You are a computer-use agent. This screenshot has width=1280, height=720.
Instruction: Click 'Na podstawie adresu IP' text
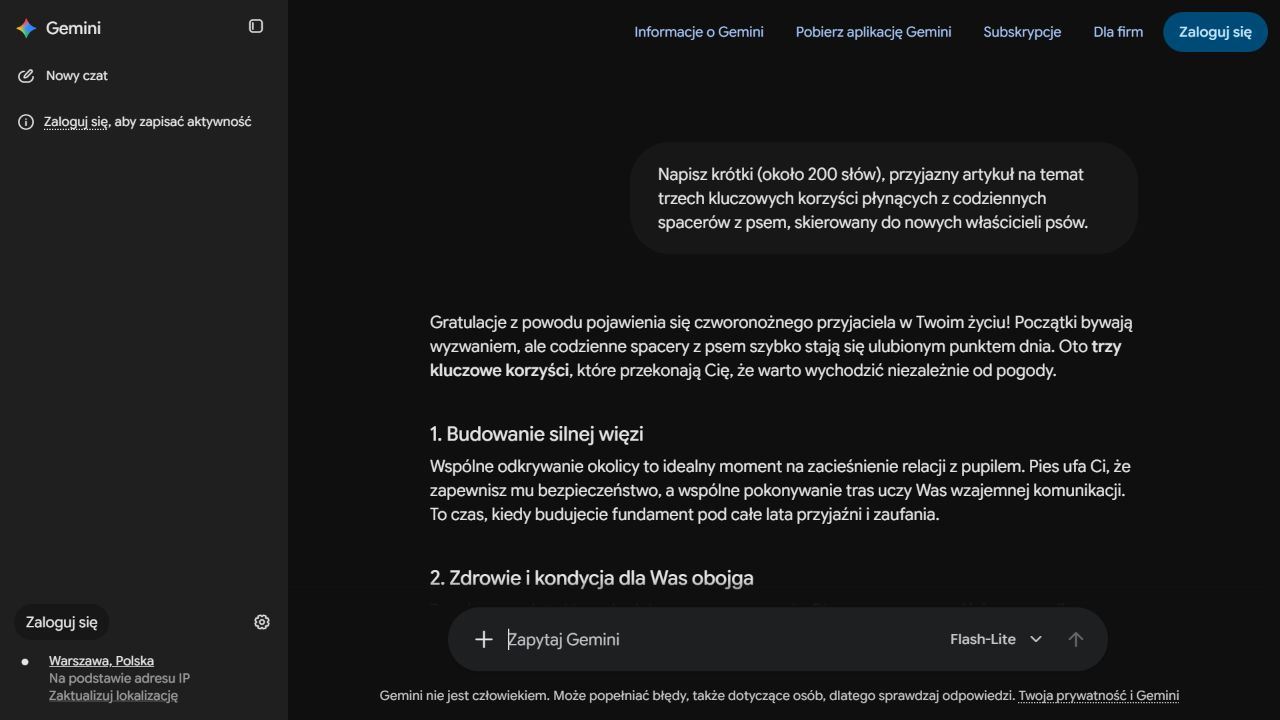pos(119,678)
